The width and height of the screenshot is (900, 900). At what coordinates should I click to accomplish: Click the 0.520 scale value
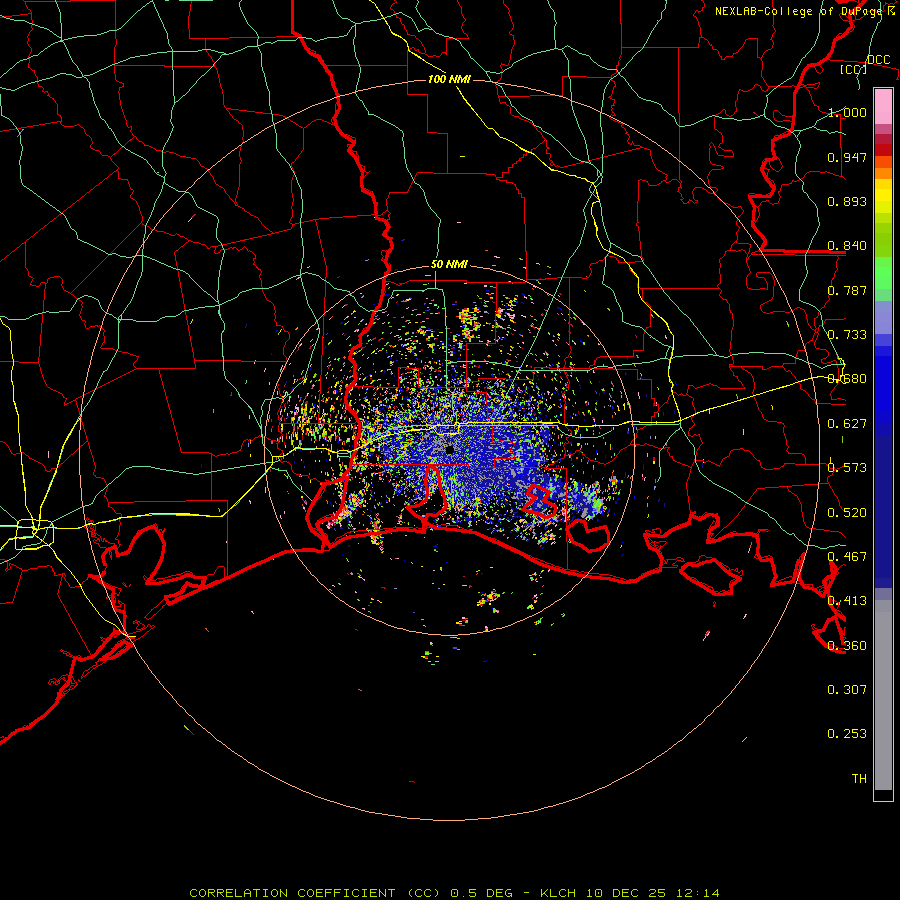coord(847,513)
